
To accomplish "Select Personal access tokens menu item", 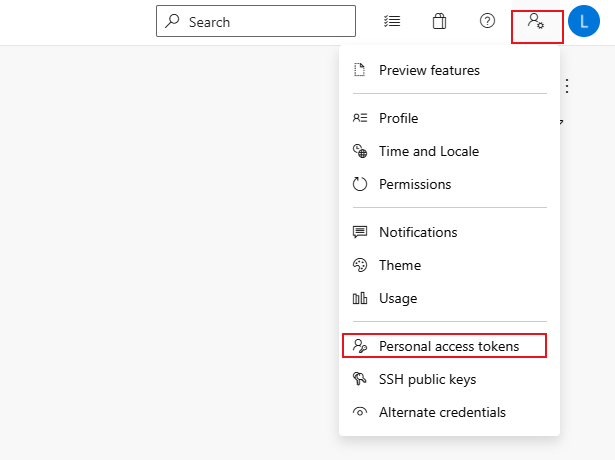I will pos(448,346).
